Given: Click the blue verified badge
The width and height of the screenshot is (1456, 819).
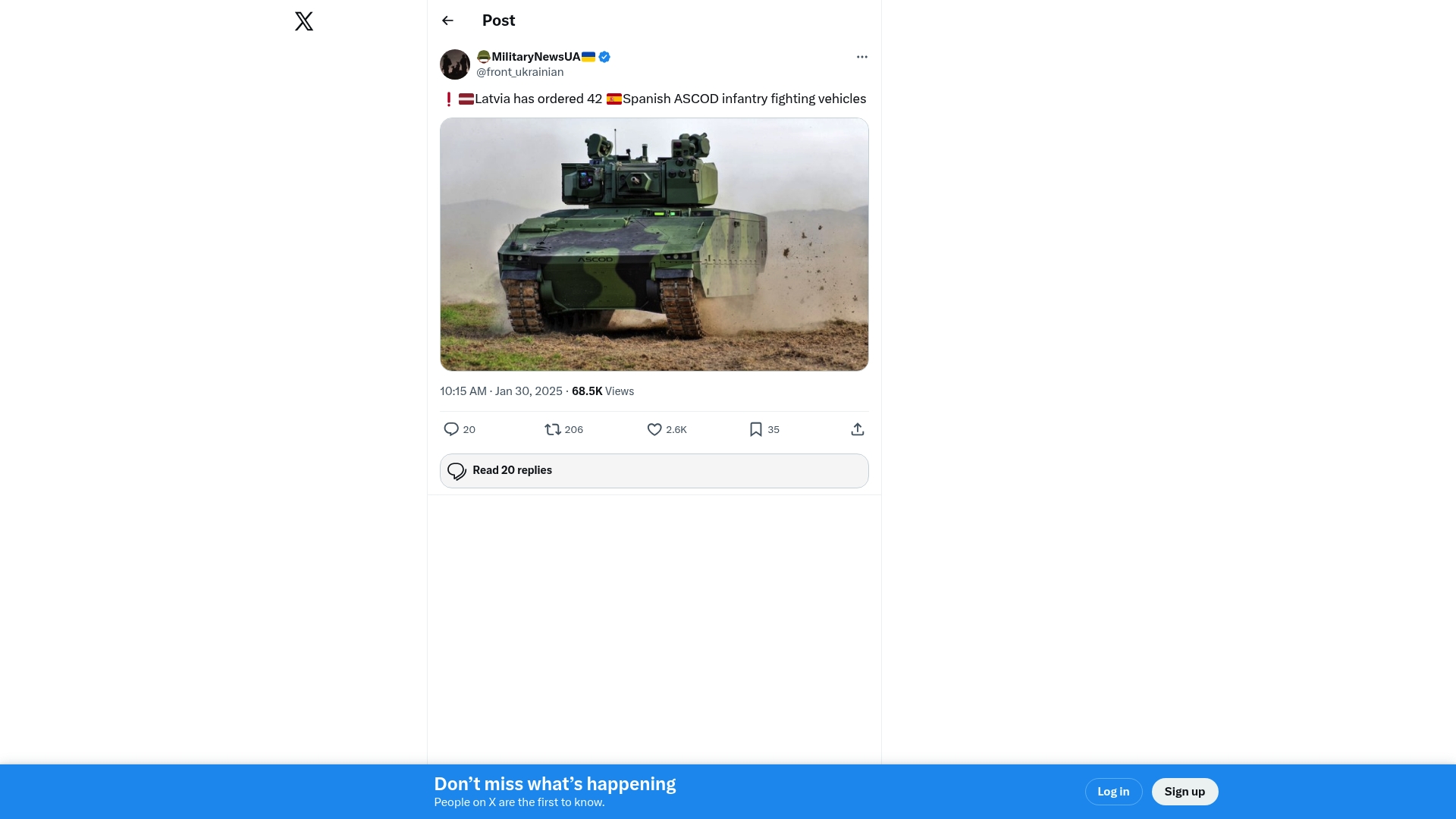Looking at the screenshot, I should click(604, 57).
